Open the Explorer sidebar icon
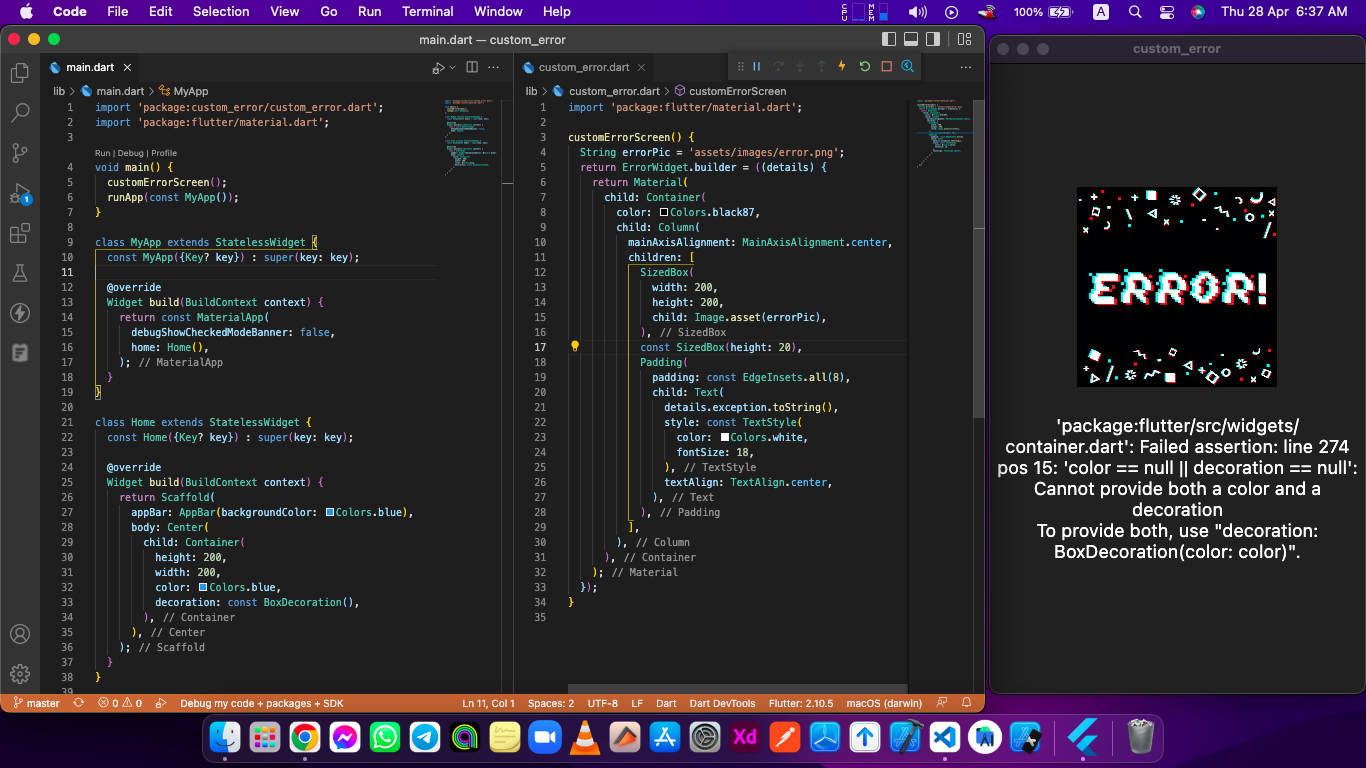Screen dimensions: 1366x768 tap(19, 74)
